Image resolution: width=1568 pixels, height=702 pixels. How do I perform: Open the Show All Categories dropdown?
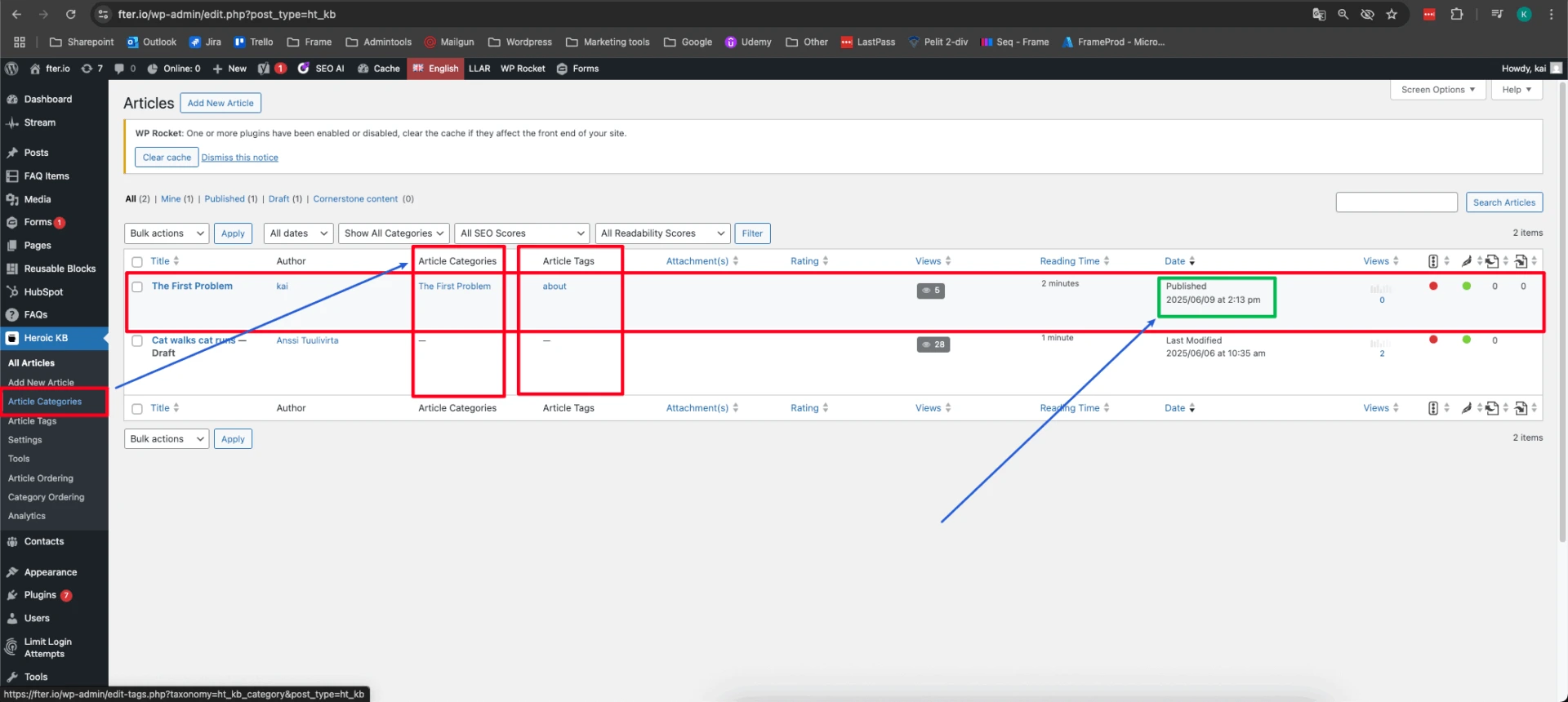[394, 233]
